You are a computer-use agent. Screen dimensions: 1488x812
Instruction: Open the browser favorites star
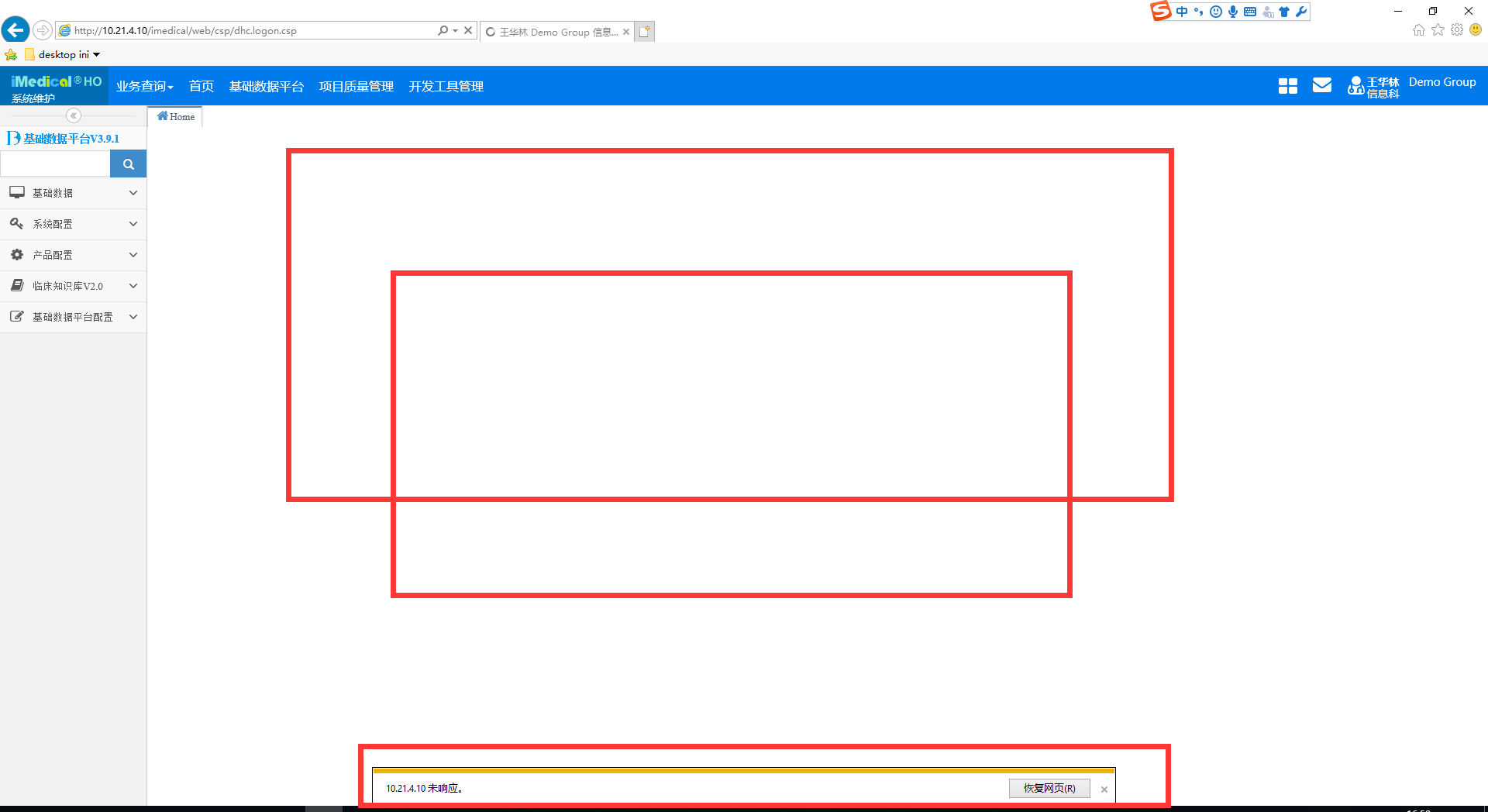coord(1438,29)
